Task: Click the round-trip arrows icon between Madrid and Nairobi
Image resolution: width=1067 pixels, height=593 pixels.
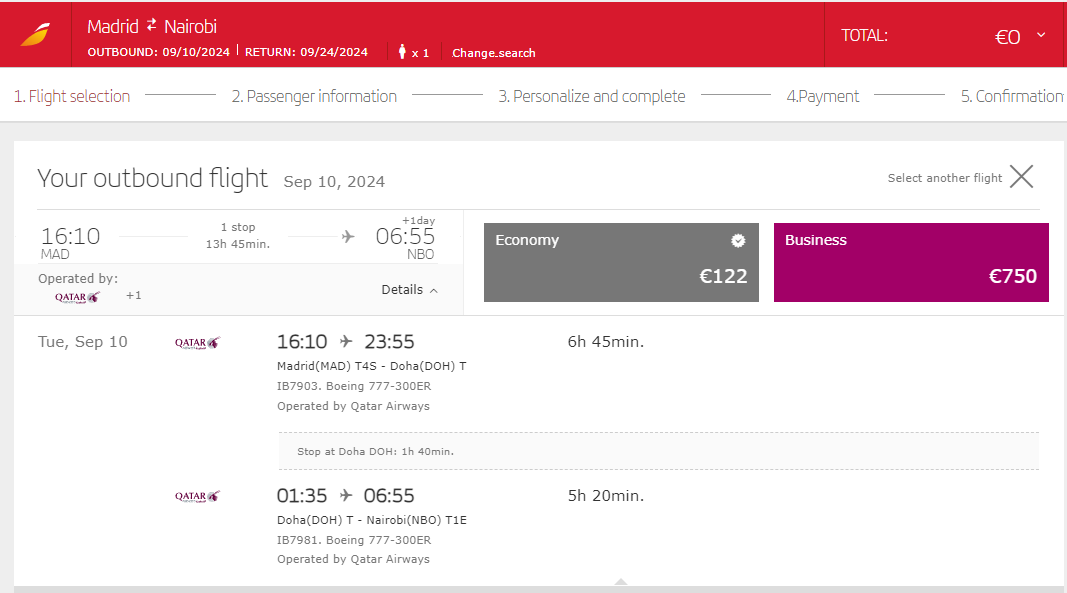Action: click(151, 25)
